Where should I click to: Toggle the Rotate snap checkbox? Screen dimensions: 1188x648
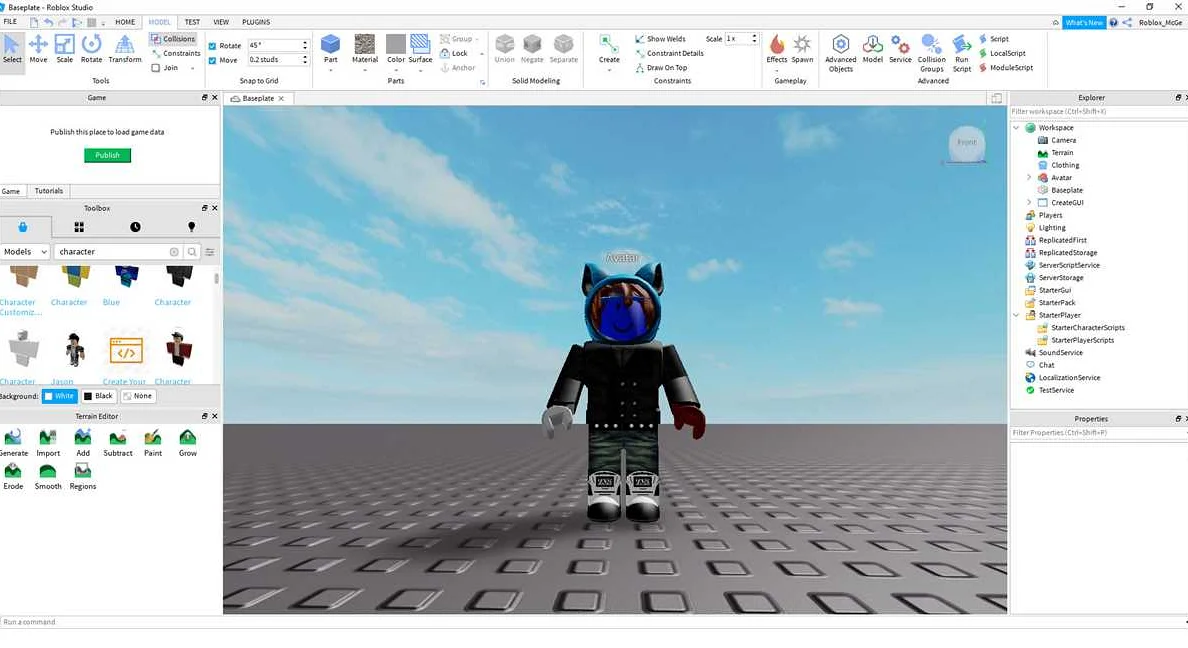(212, 45)
